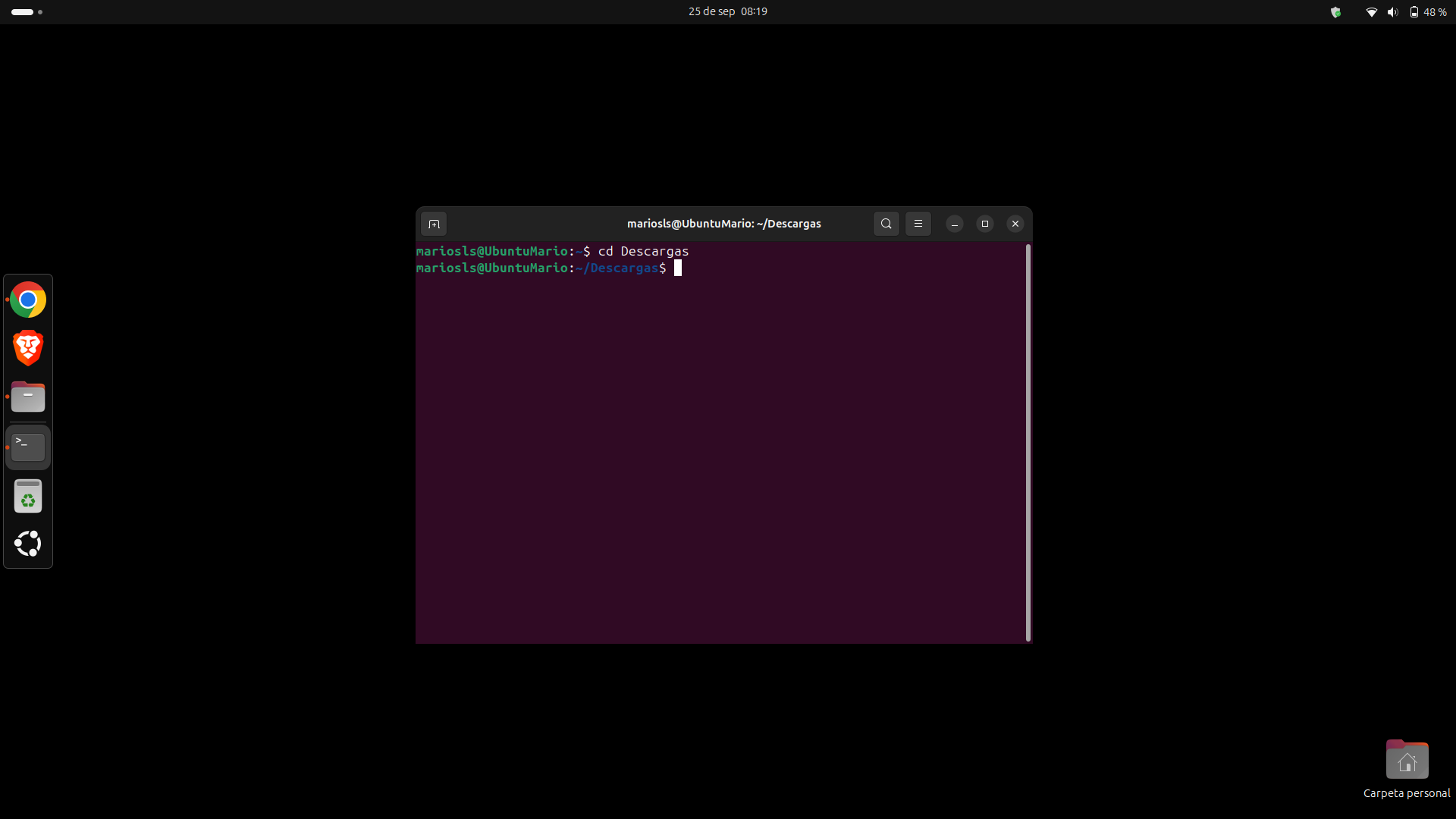The image size is (1456, 819).
Task: Click the volume speaker icon
Action: [x=1393, y=12]
